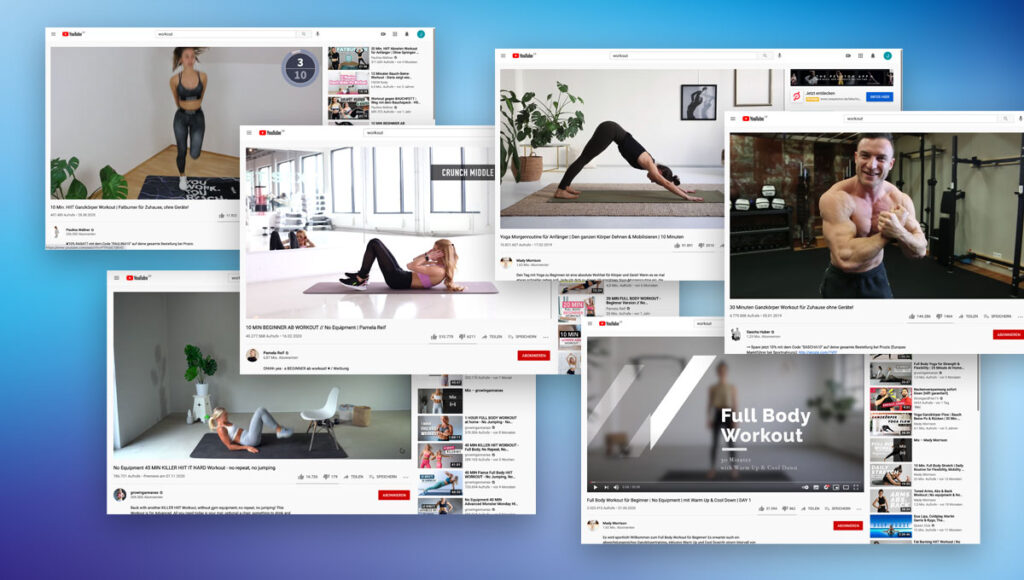This screenshot has width=1024, height=580.
Task: Subscribe to Mady Morrison under the Full Body Workout video
Action: point(848,525)
